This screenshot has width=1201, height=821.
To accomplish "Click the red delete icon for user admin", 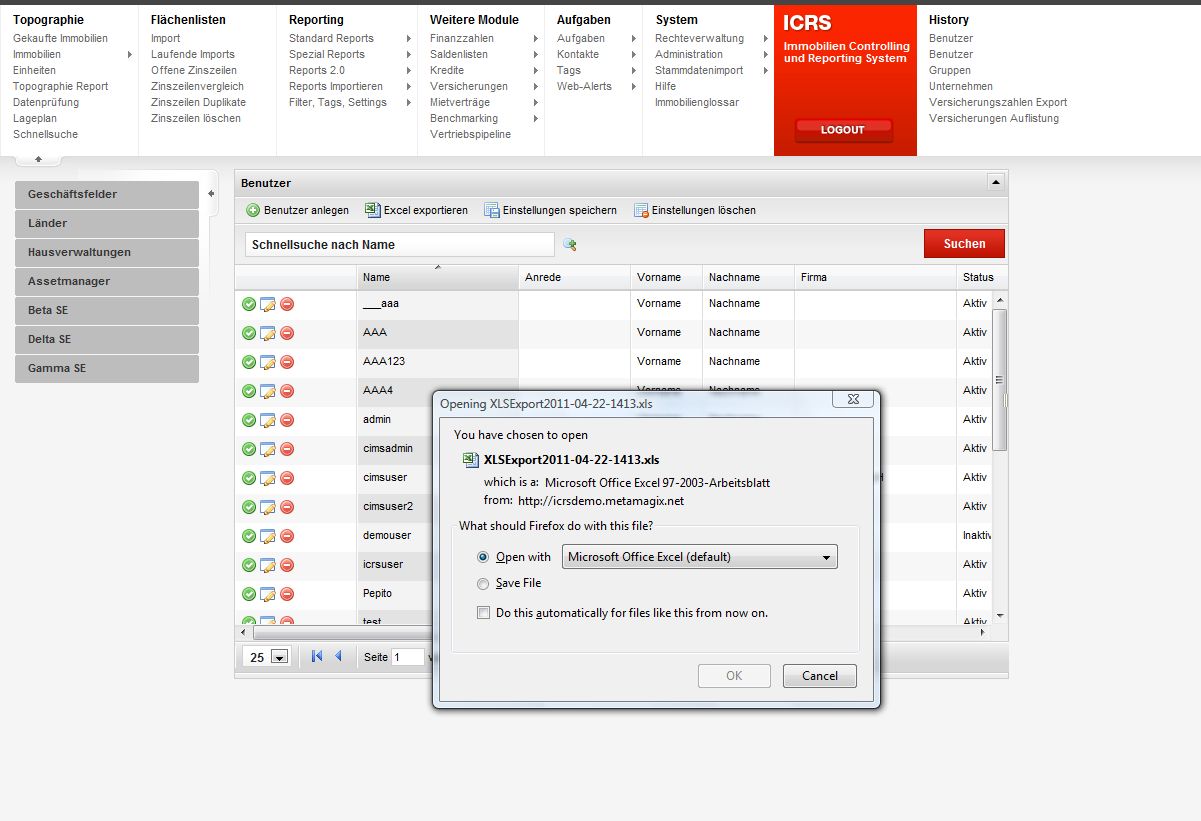I will point(287,420).
